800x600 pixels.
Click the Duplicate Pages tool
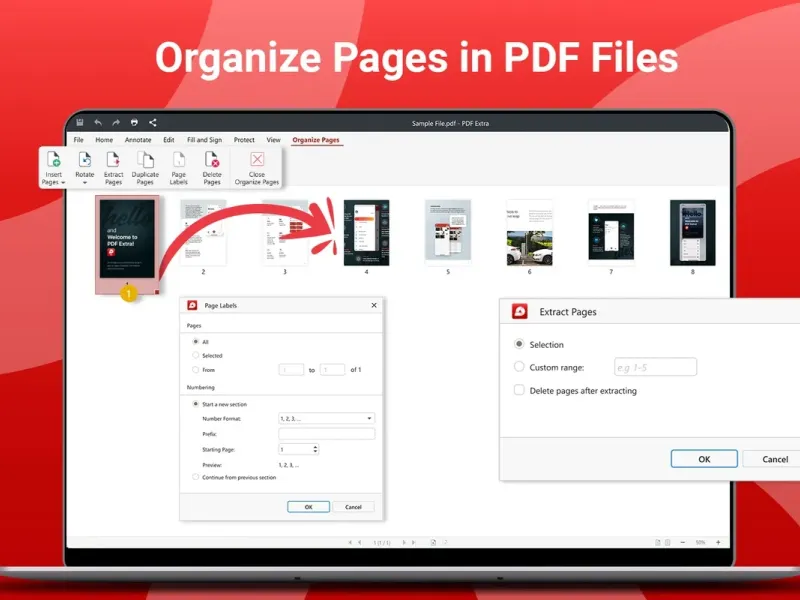coord(145,168)
